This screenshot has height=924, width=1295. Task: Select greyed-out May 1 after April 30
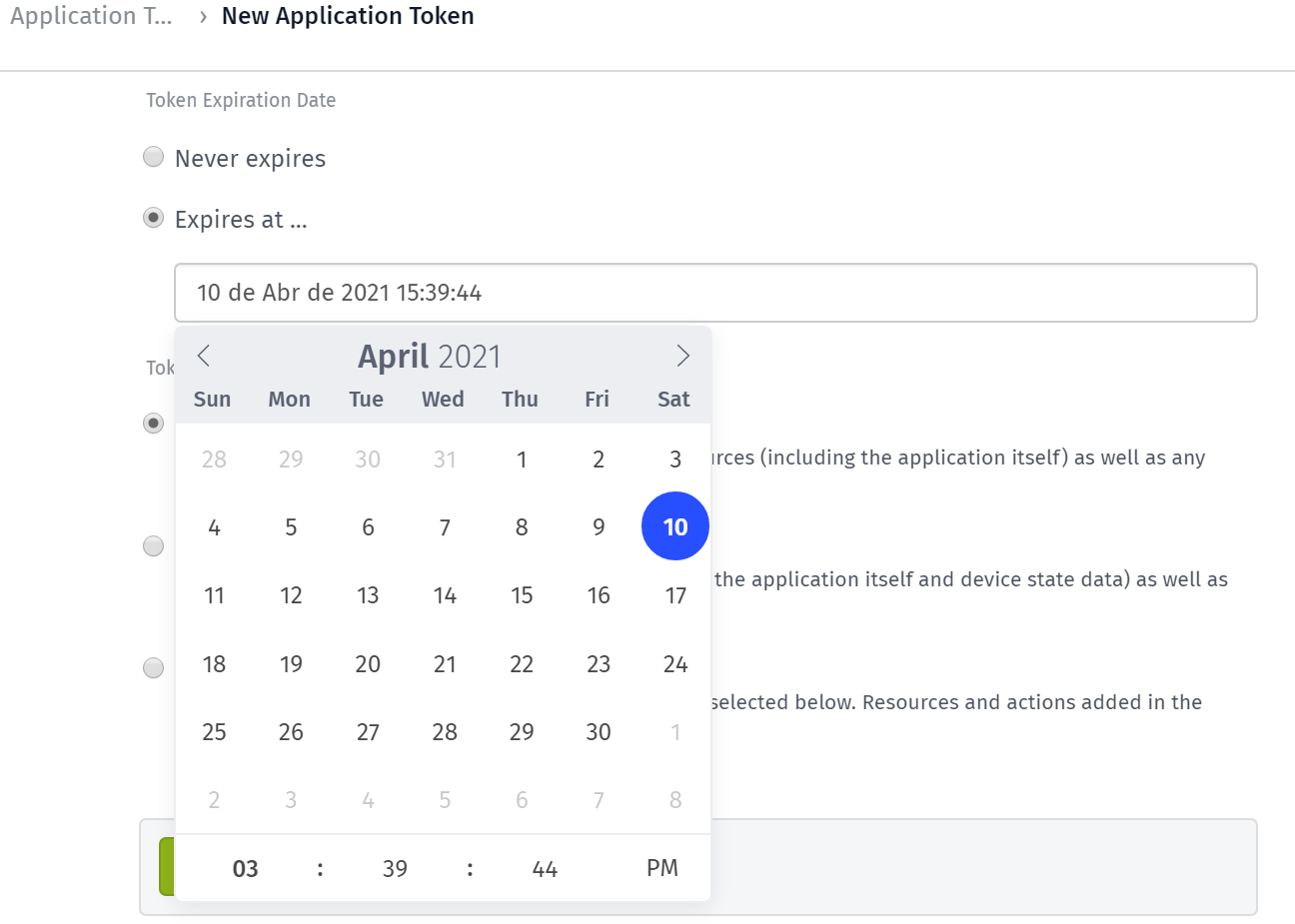click(675, 732)
